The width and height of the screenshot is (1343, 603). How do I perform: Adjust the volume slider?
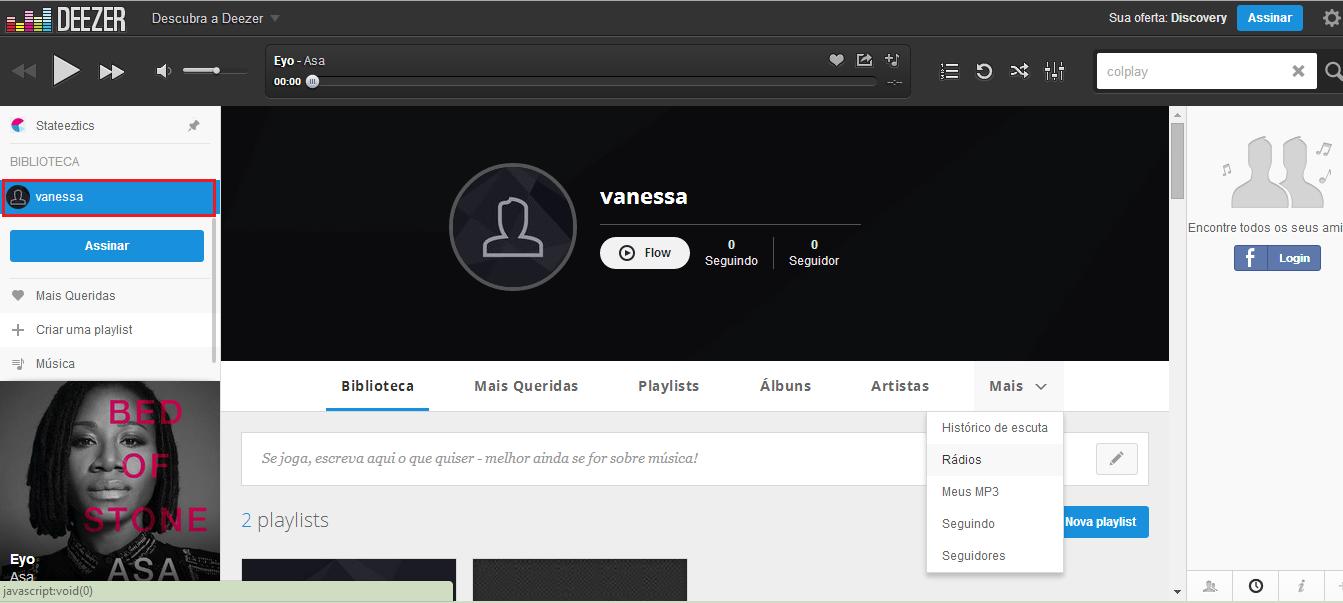[215, 71]
